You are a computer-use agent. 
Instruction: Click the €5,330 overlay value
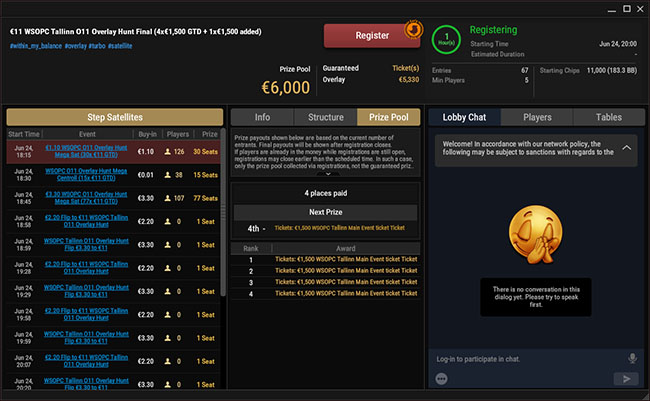(408, 80)
